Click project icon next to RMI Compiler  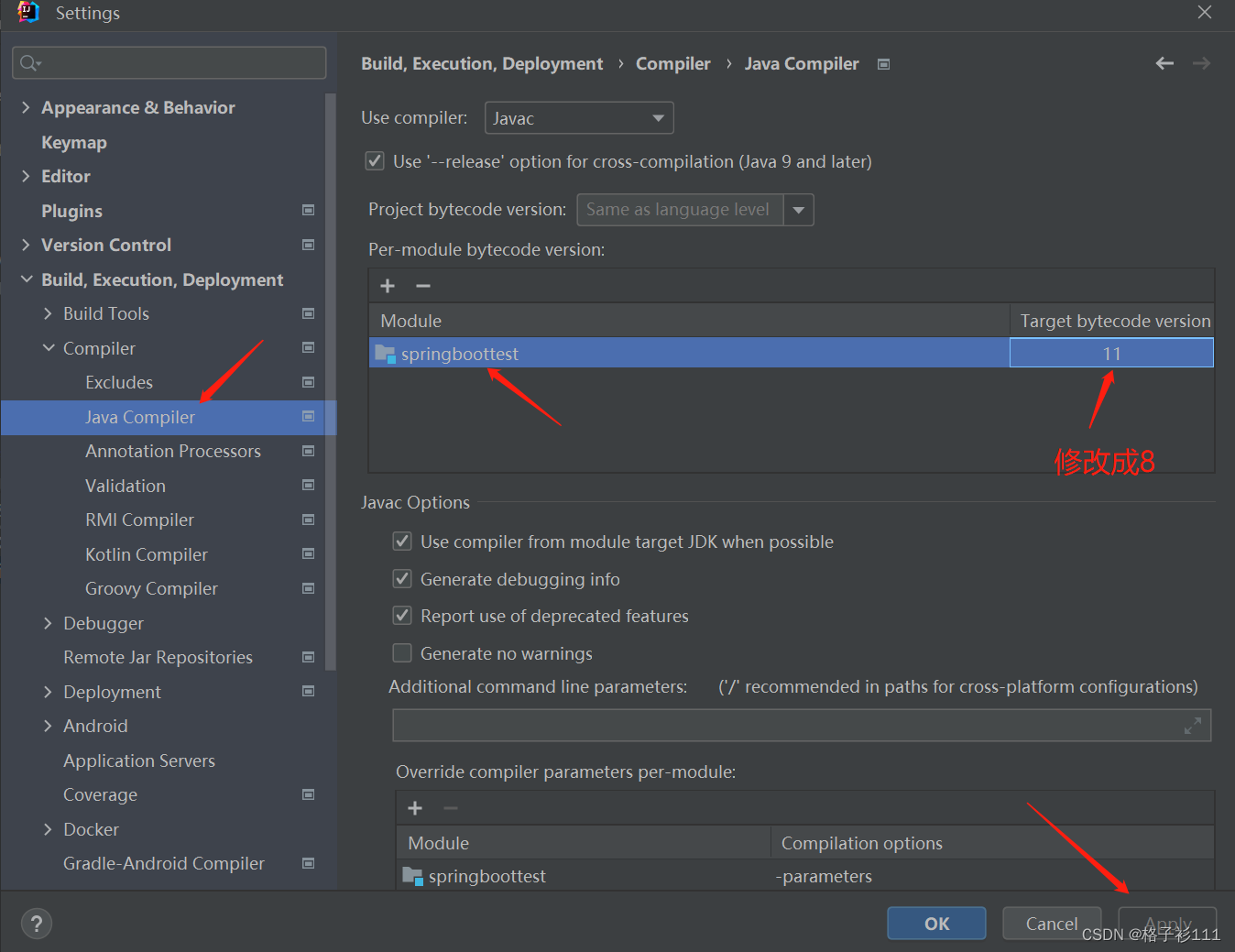point(309,520)
